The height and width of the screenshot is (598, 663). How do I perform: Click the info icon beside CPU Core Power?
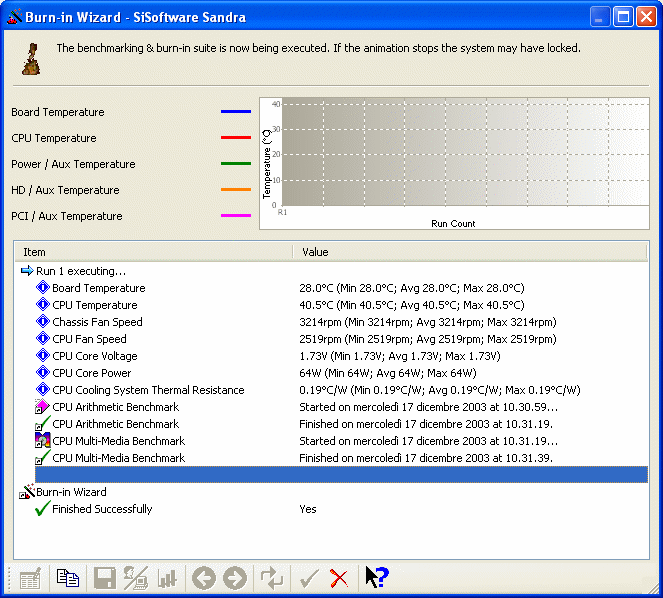[x=43, y=373]
